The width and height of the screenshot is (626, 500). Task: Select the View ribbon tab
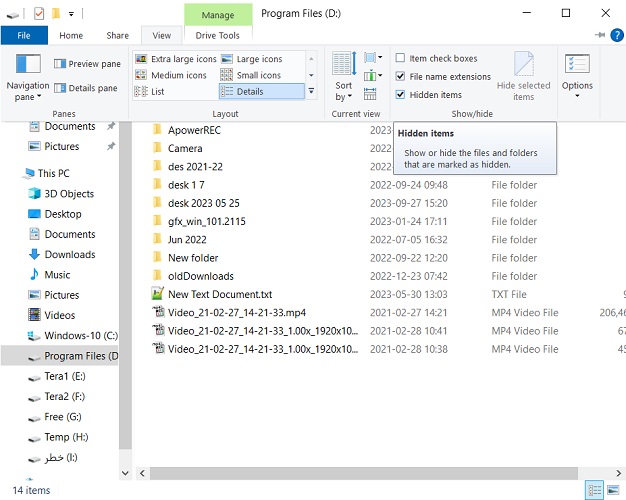coord(161,36)
